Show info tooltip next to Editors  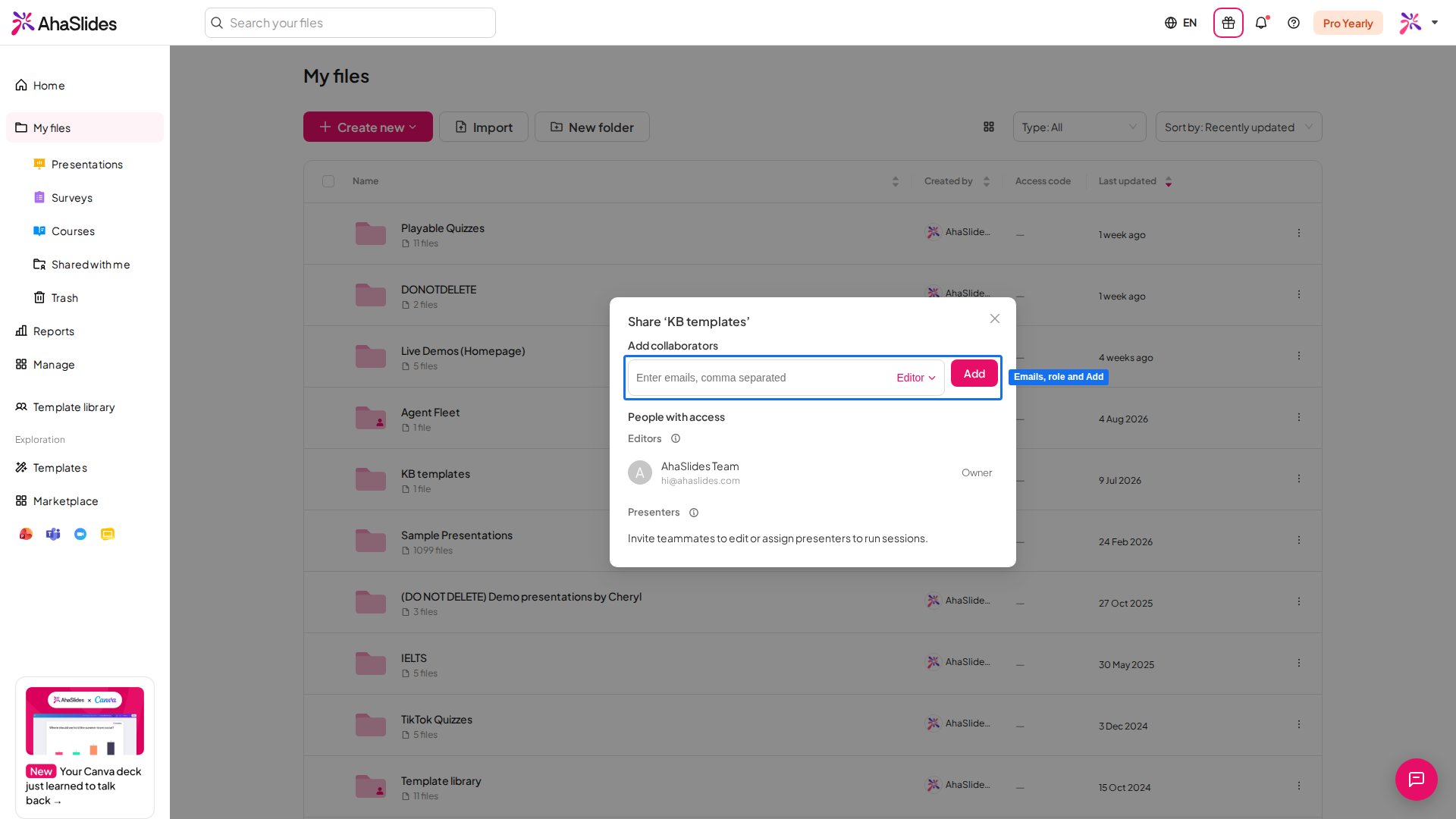[x=676, y=438]
